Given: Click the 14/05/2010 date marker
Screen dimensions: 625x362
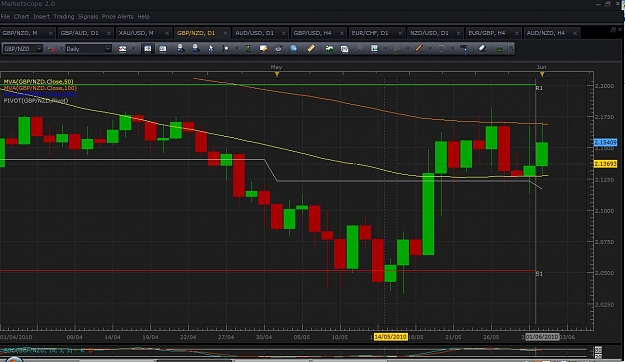Looking at the screenshot, I should pyautogui.click(x=391, y=337).
